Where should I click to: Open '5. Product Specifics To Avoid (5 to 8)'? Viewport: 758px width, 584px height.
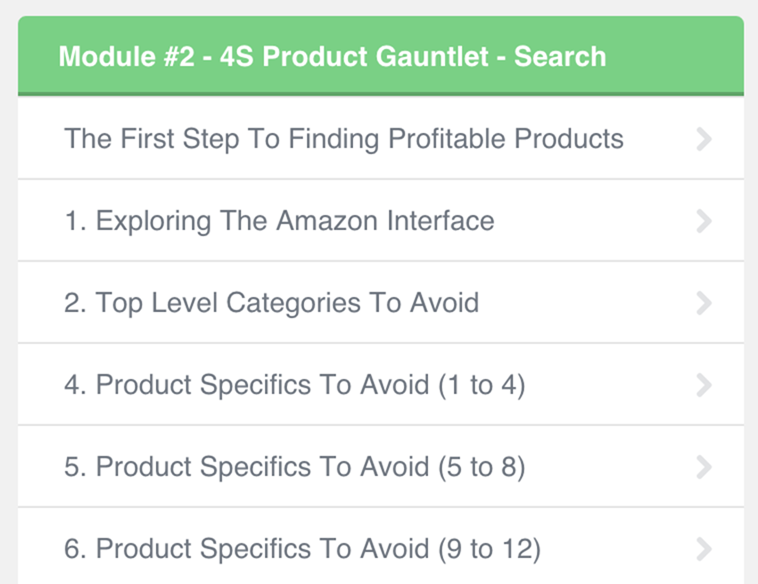coord(294,467)
